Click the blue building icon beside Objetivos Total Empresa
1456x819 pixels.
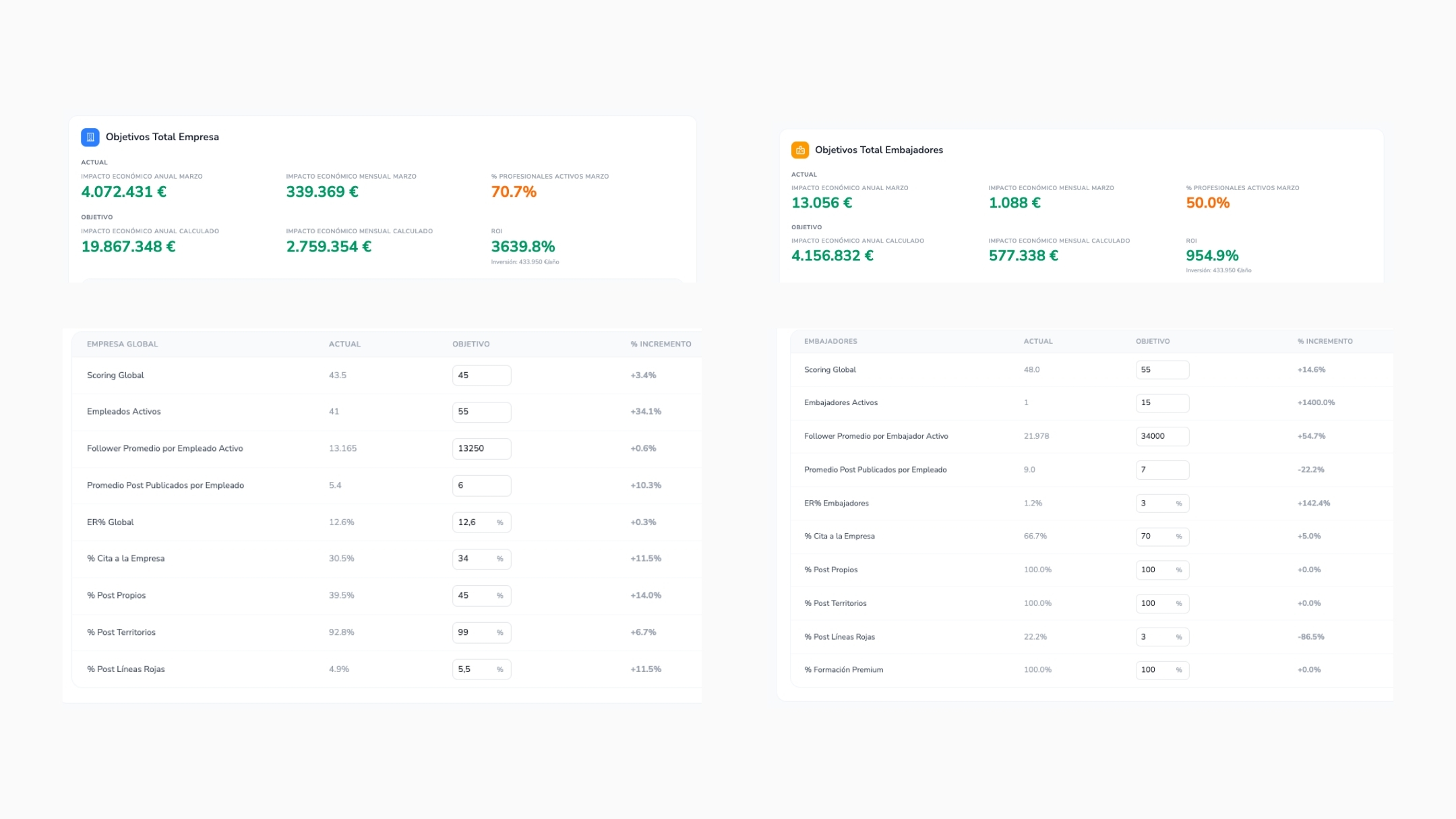90,137
